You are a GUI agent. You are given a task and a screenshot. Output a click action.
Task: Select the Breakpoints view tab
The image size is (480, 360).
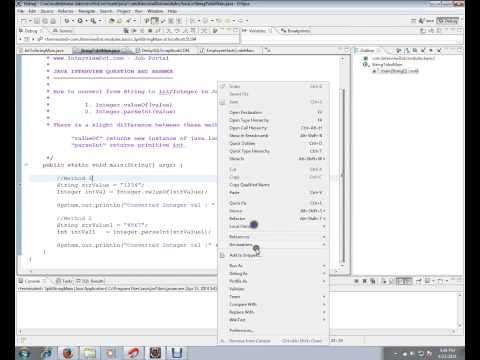click(x=296, y=31)
